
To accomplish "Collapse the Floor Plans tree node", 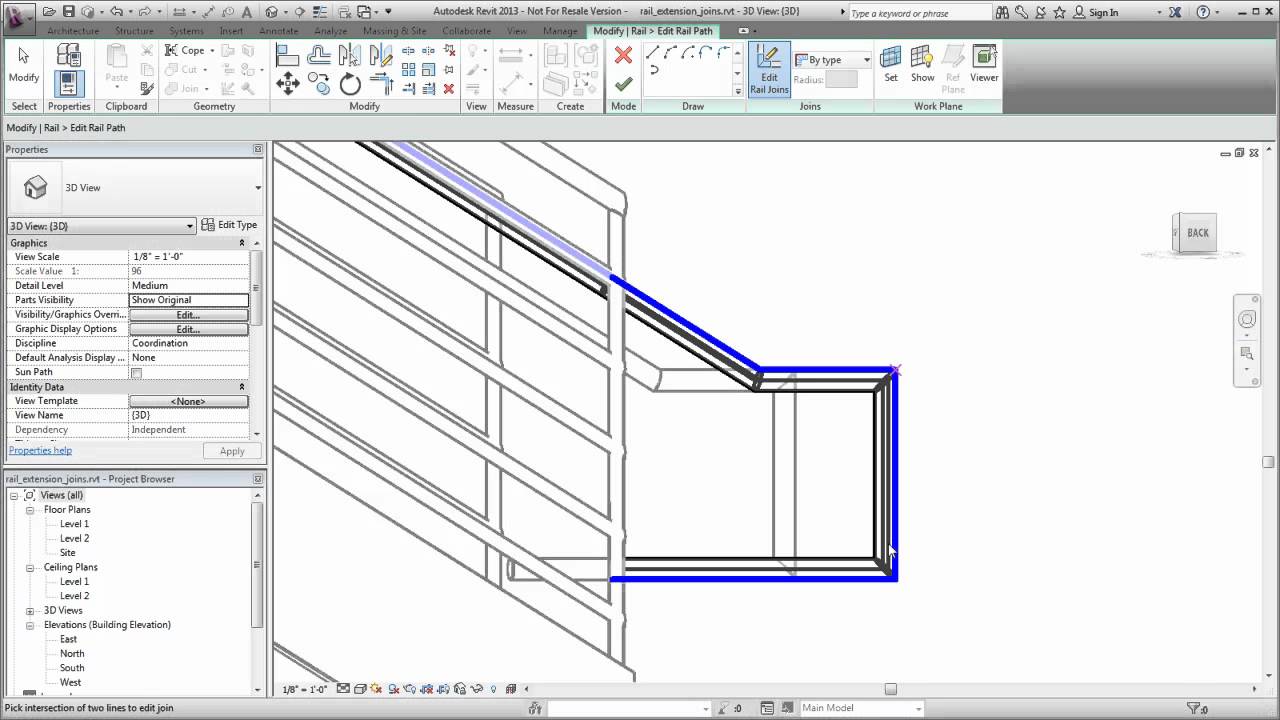I will coord(30,510).
